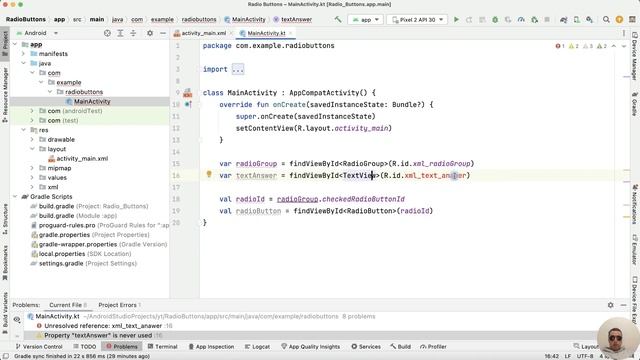Toggle the Bookmarks side tab
Viewport: 640px width, 360px height.
coord(5,263)
